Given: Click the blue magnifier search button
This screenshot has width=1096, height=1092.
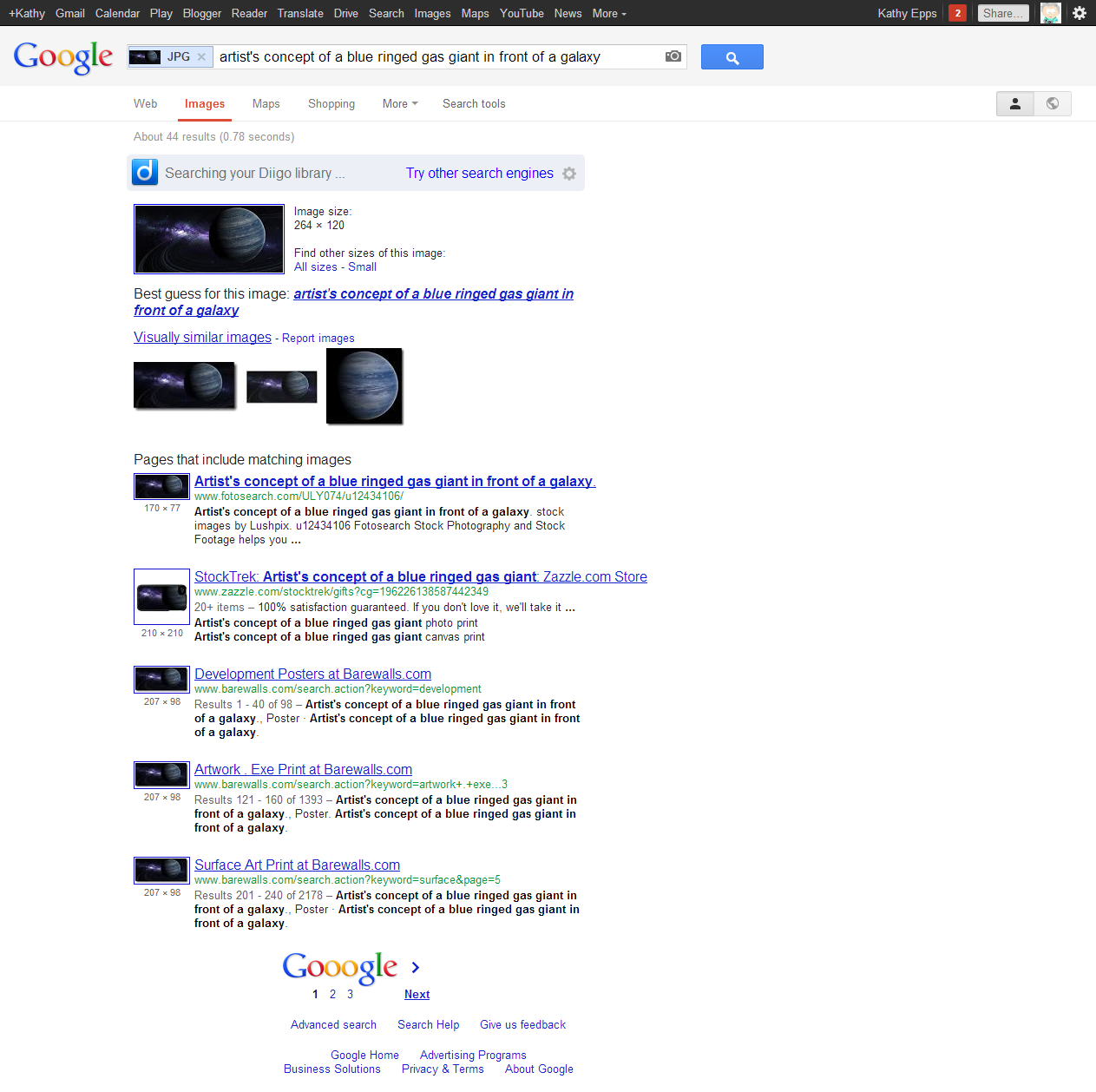Looking at the screenshot, I should pyautogui.click(x=732, y=57).
